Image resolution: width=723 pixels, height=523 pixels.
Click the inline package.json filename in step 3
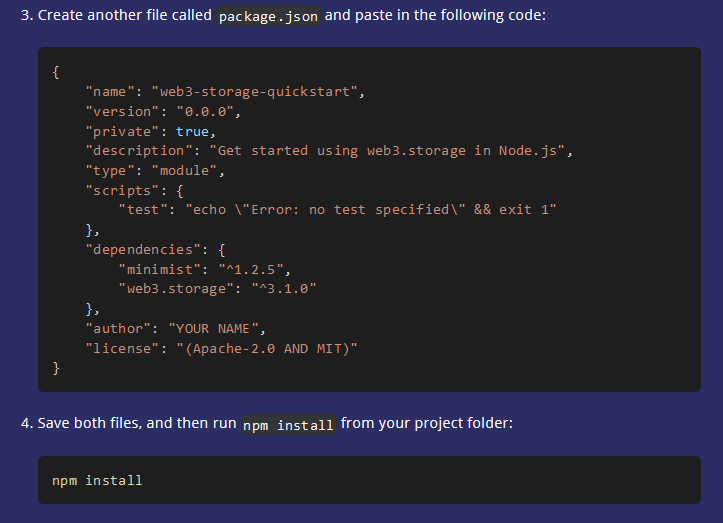268,17
